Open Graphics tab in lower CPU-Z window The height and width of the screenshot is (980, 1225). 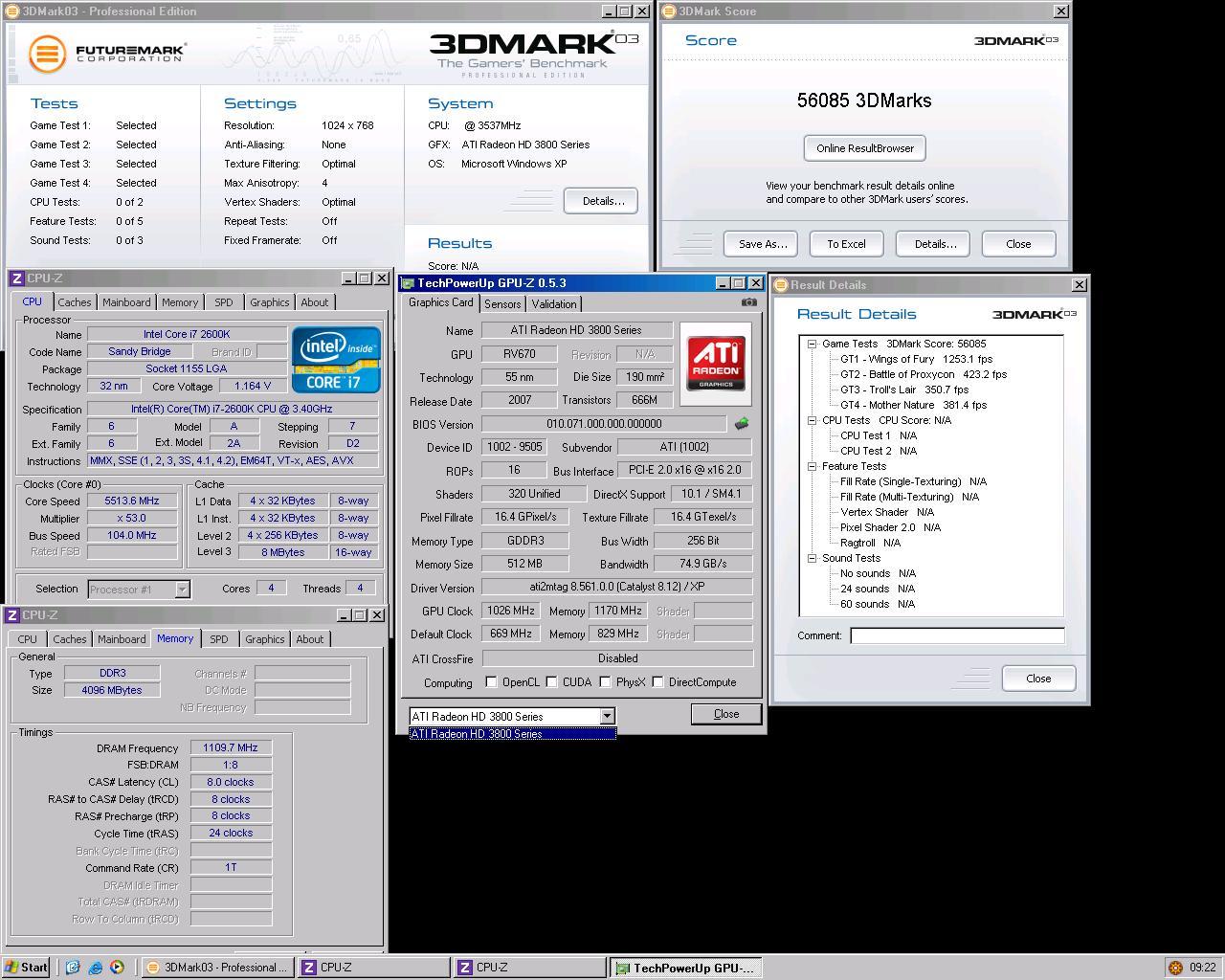point(265,639)
